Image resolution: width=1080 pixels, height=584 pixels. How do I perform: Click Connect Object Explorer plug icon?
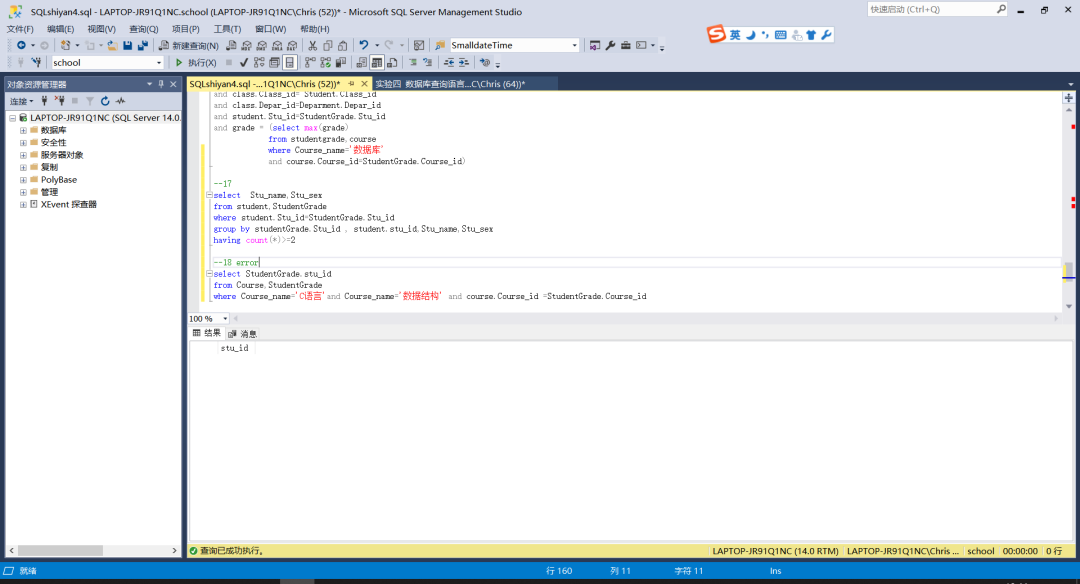point(44,101)
